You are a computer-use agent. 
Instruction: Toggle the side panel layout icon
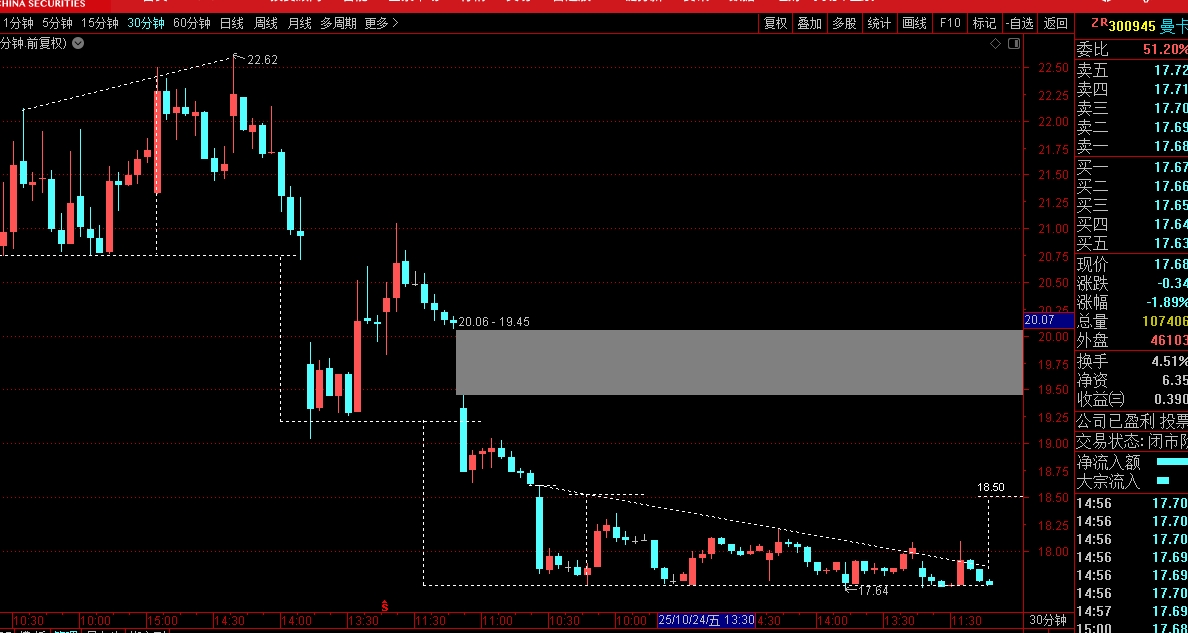[1014, 44]
